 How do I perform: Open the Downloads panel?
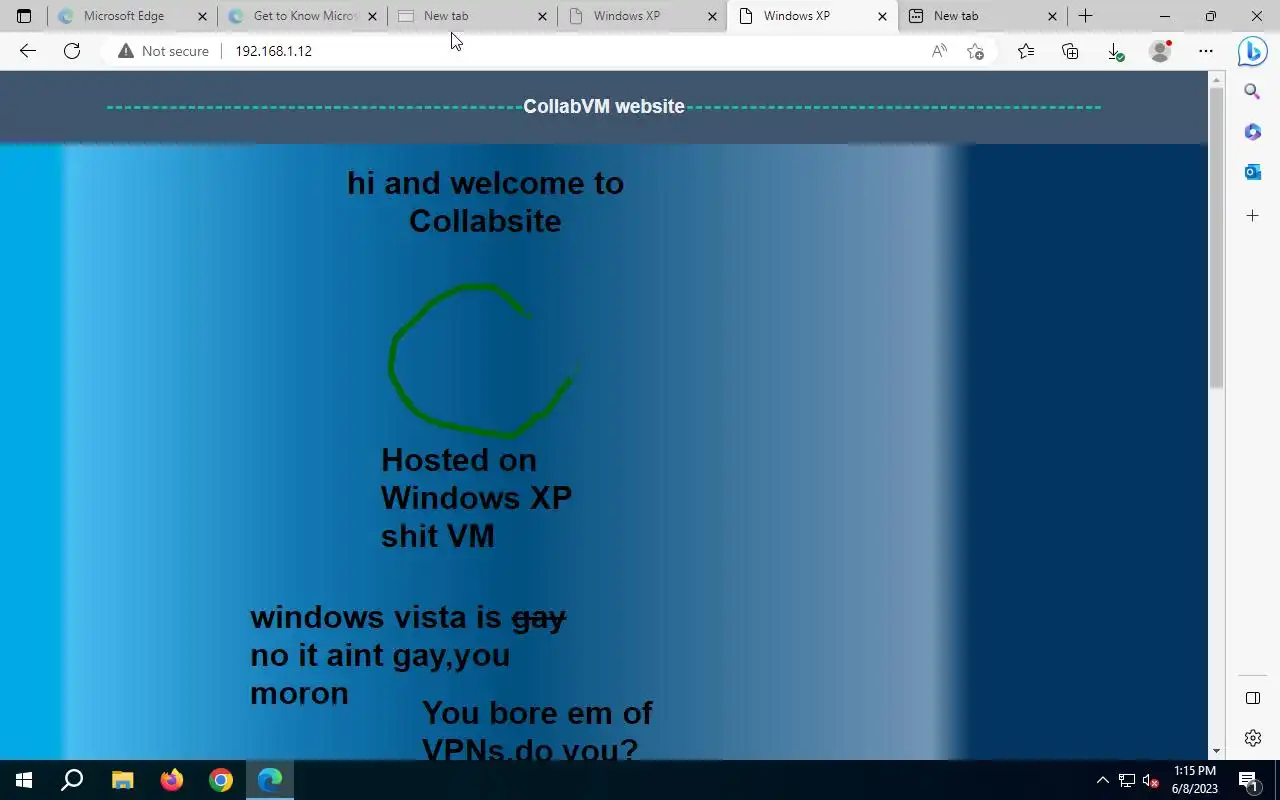[1115, 51]
